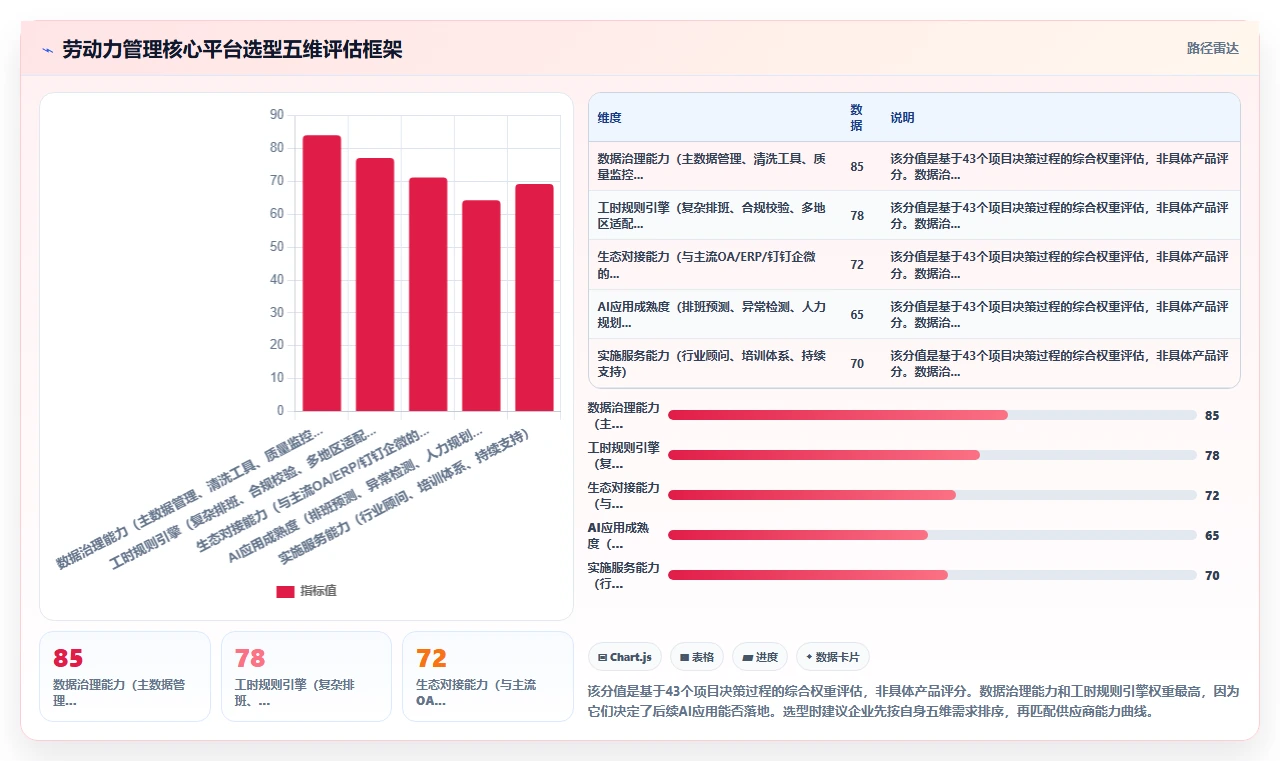
Task: Select the 表格 tag
Action: click(x=697, y=657)
